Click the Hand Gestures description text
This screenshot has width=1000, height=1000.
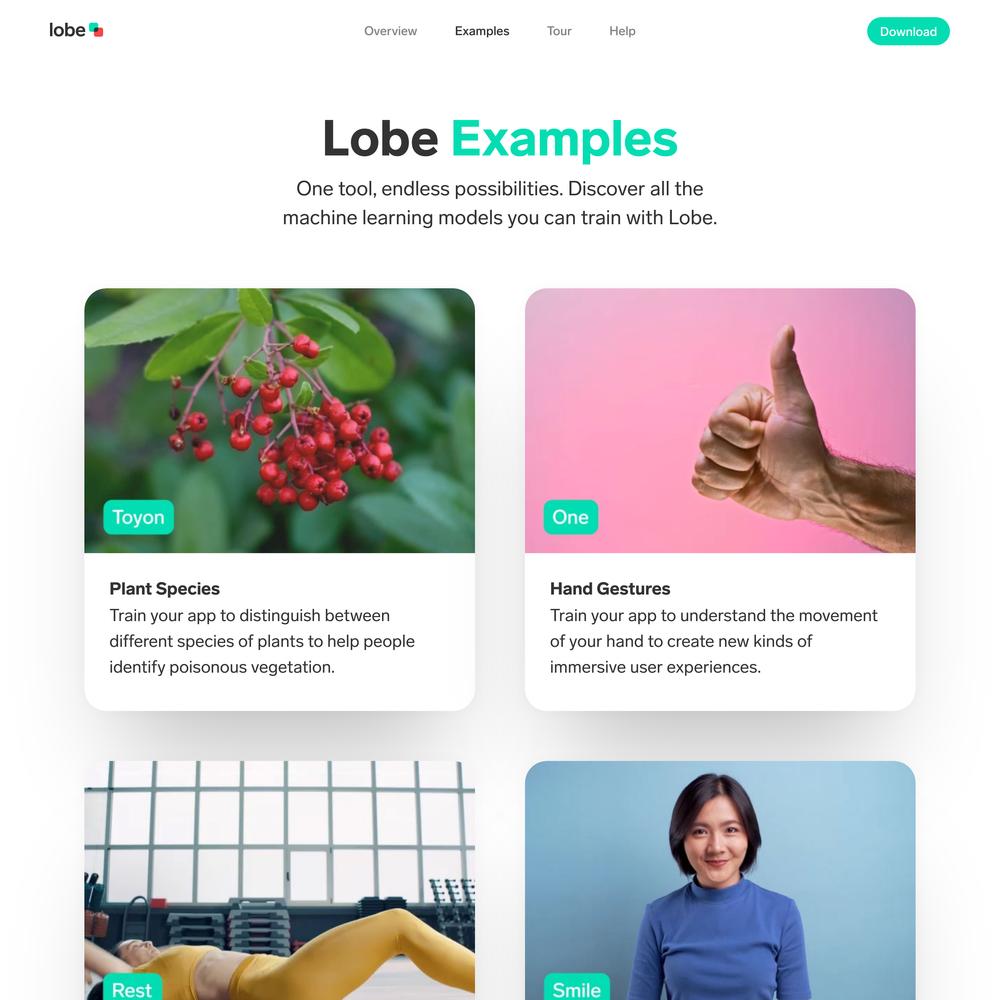(x=714, y=642)
